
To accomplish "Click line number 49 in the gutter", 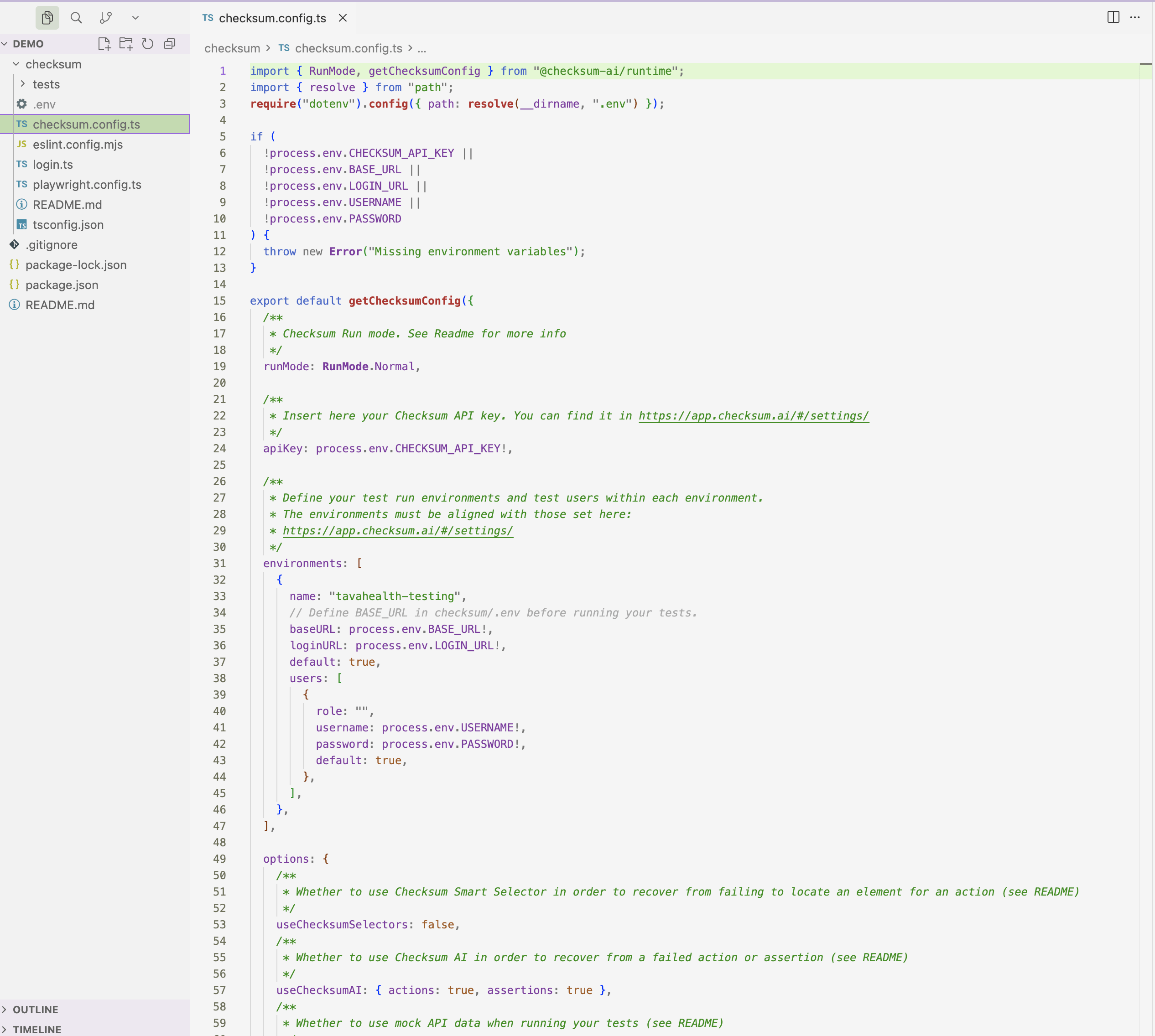I will 220,859.
